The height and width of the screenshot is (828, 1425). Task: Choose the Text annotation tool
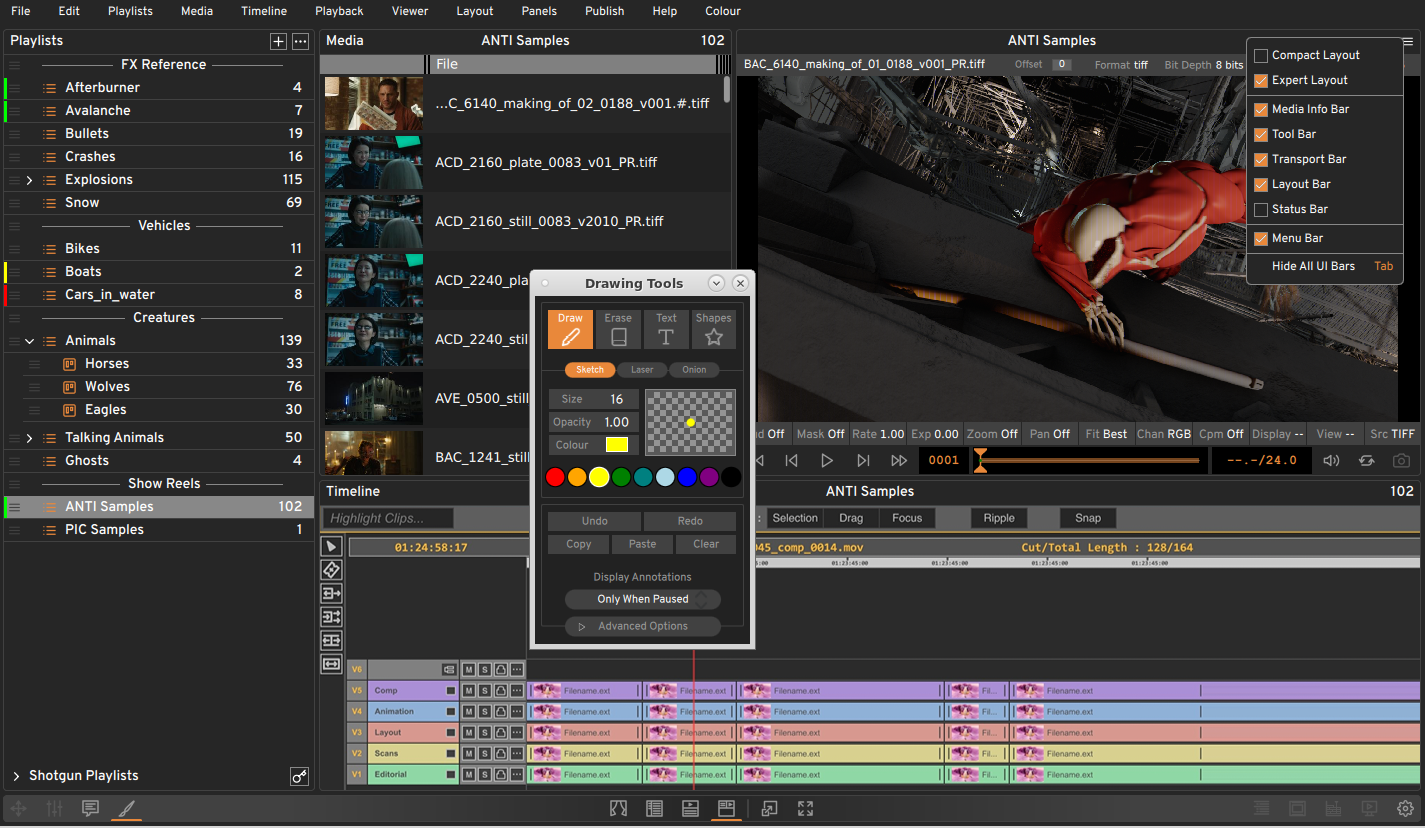click(666, 328)
